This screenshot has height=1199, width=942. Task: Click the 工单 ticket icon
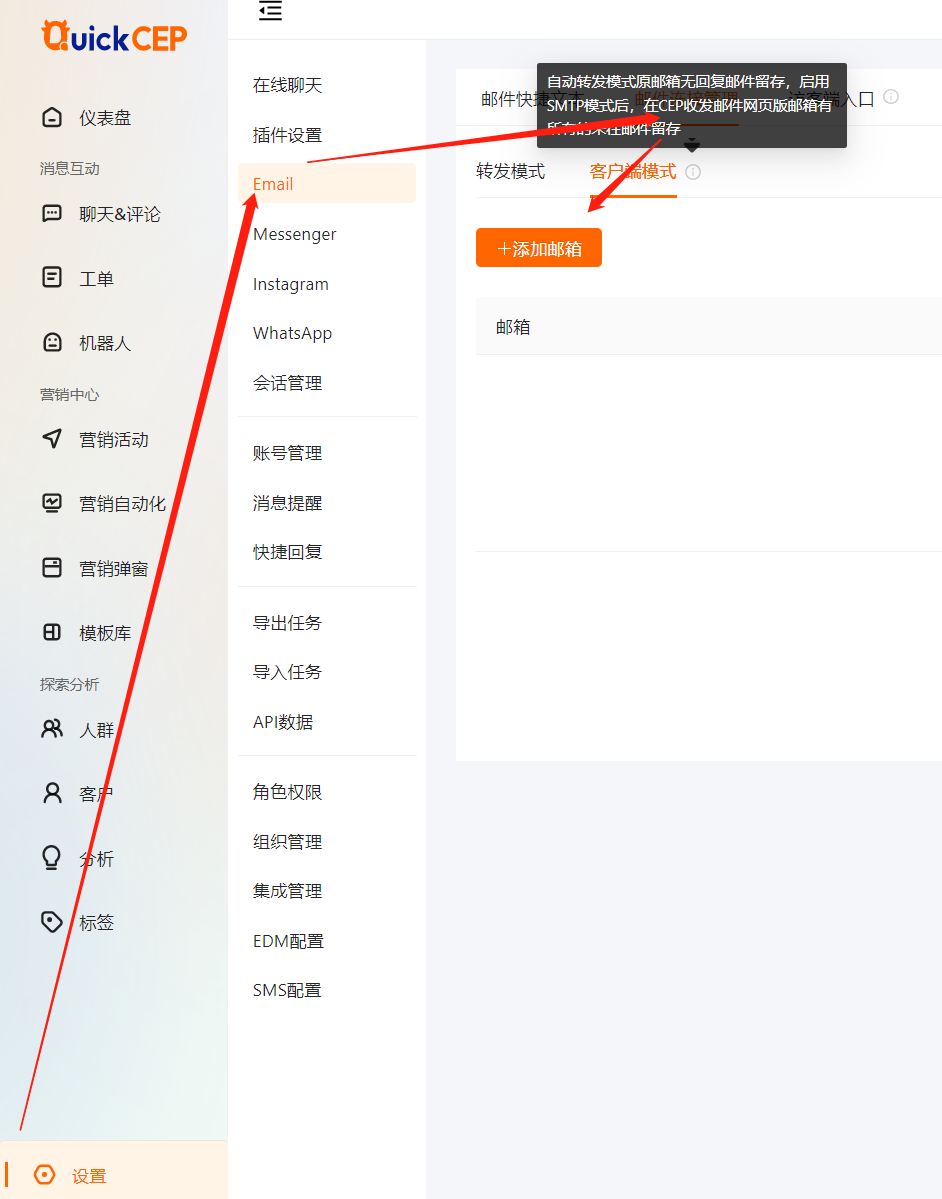(x=52, y=278)
